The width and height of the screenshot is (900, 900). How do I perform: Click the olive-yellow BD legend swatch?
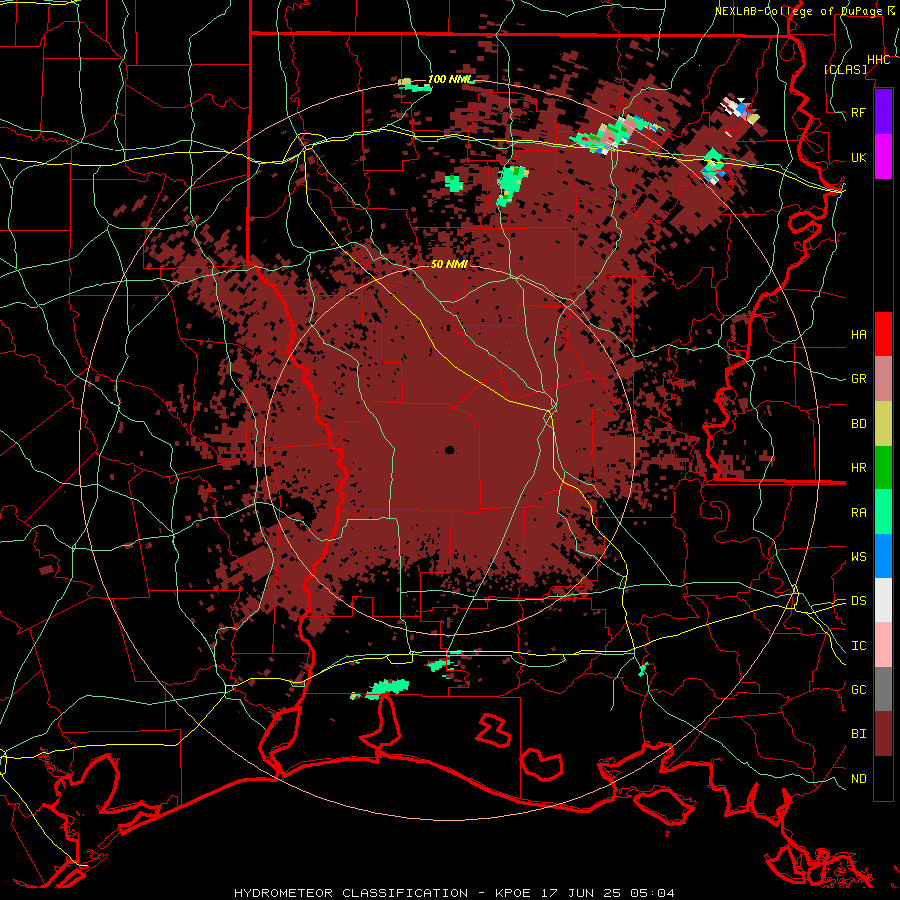coord(883,424)
